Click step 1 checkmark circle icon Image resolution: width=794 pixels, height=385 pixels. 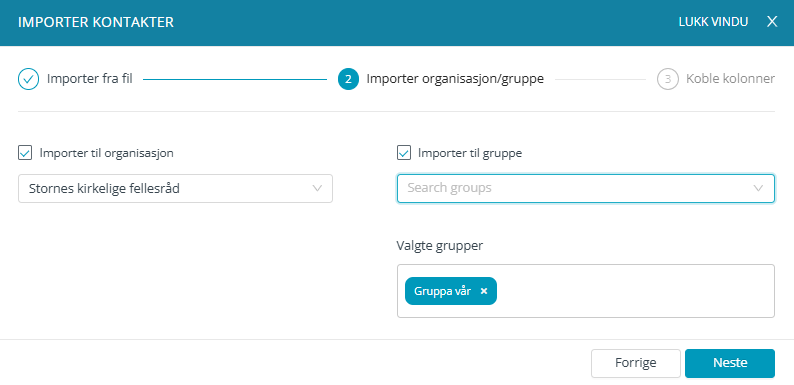coord(28,80)
